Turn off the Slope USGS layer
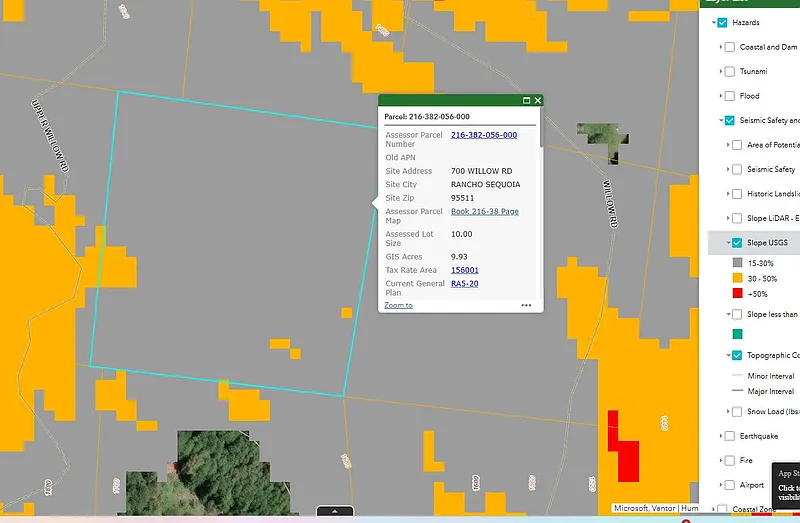 pos(737,243)
